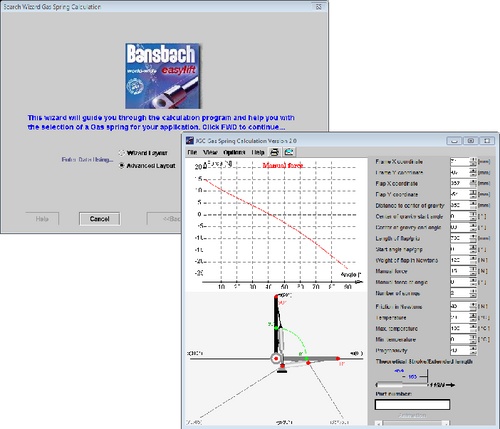The width and height of the screenshot is (500, 429).
Task: Click the Min. temperature value field
Action: pyautogui.click(x=460, y=339)
